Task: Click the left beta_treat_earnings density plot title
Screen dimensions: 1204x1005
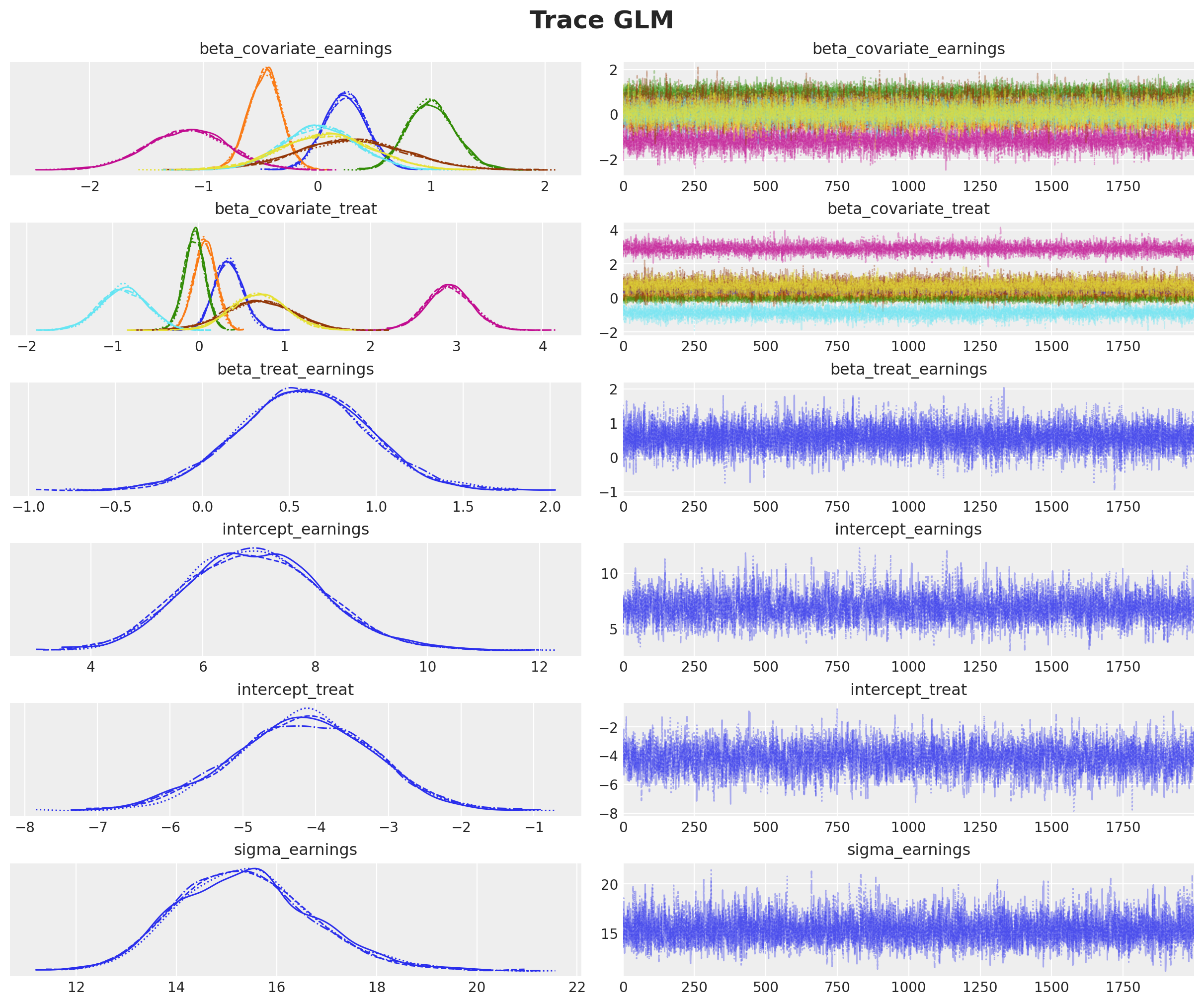Action: click(x=295, y=369)
